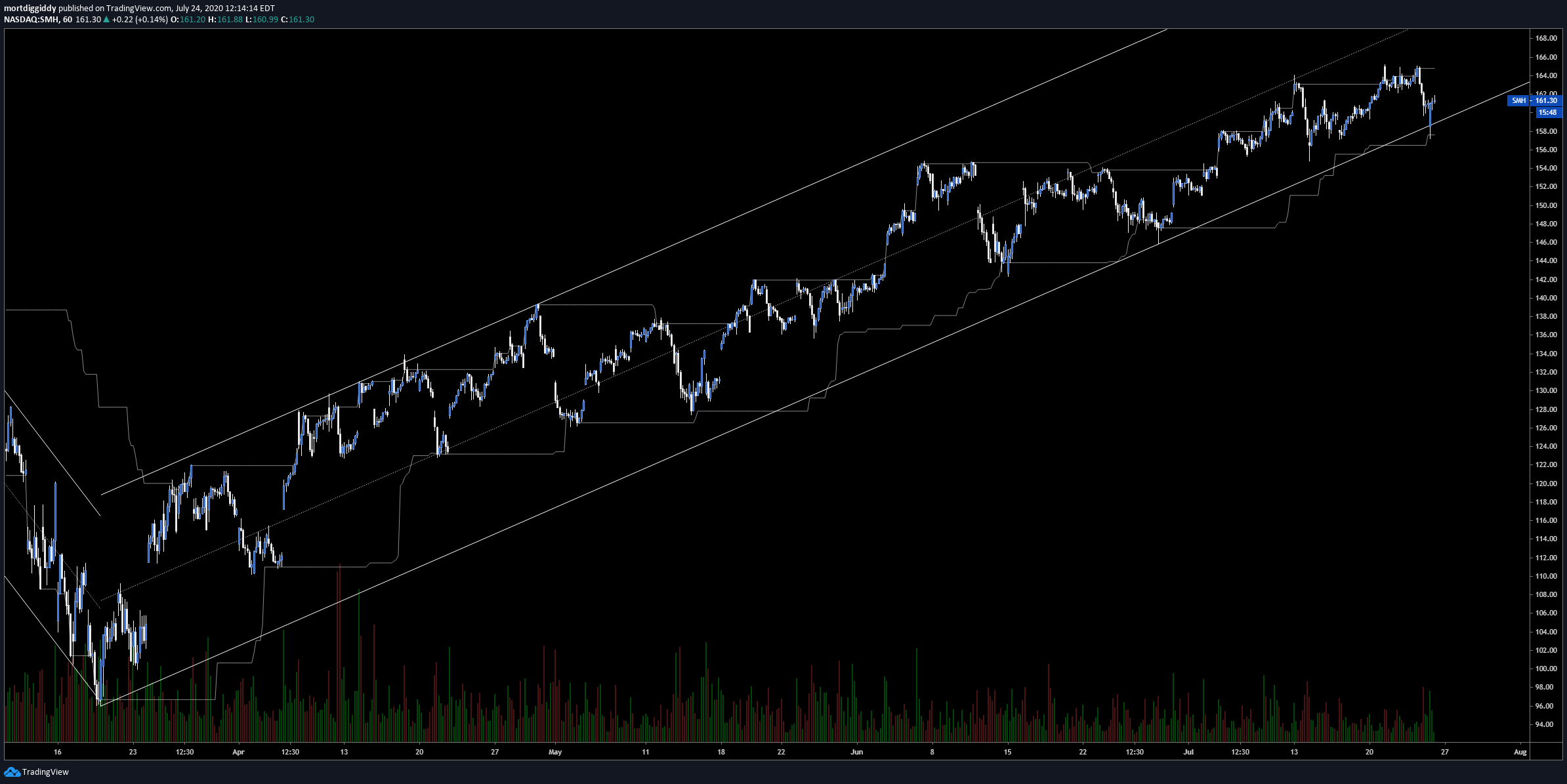
Task: Click the 124.00 price axis label
Action: point(1545,446)
